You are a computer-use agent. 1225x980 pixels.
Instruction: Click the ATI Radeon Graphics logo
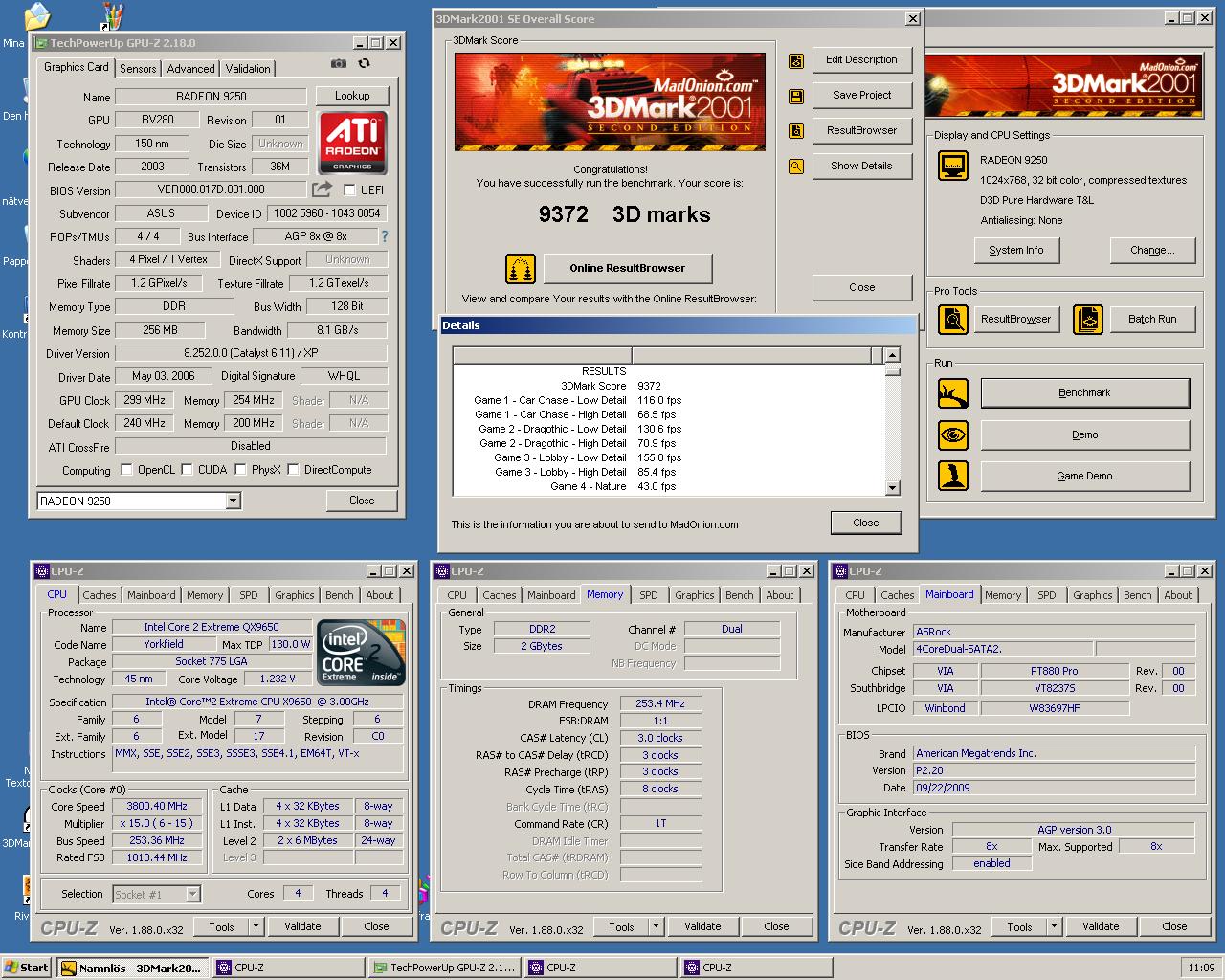coord(352,144)
